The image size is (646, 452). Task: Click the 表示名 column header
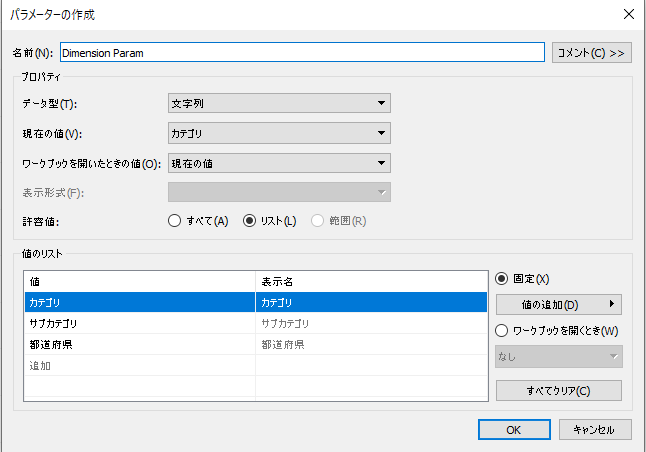point(370,281)
